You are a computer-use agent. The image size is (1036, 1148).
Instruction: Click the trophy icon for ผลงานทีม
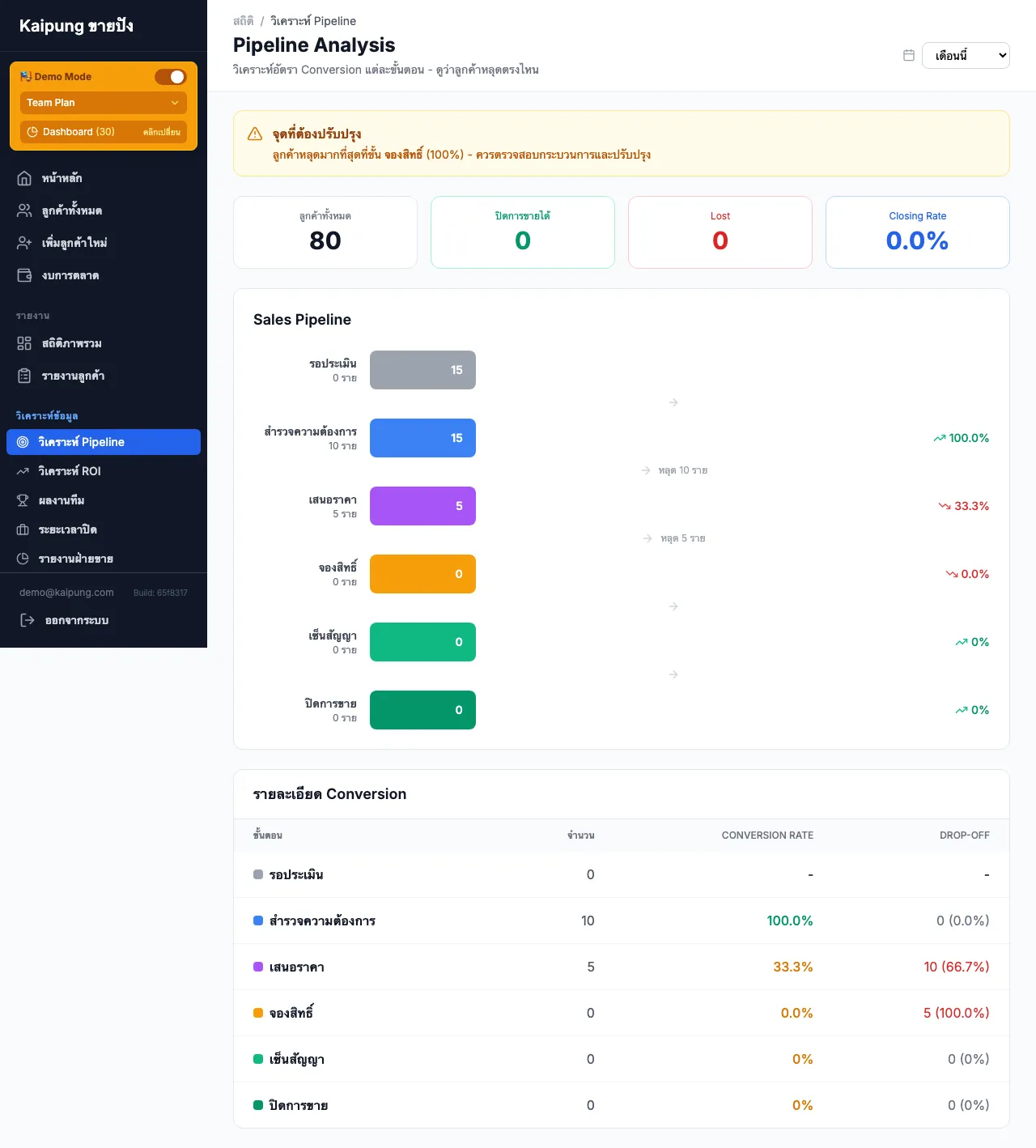pos(23,500)
